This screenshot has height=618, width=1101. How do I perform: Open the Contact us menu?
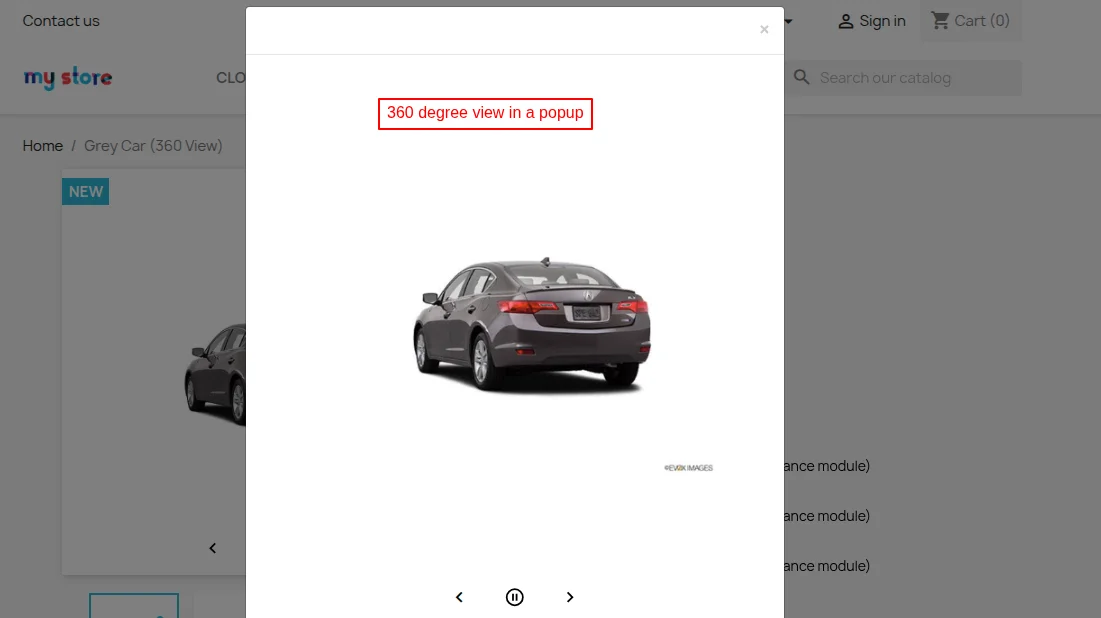tap(61, 20)
